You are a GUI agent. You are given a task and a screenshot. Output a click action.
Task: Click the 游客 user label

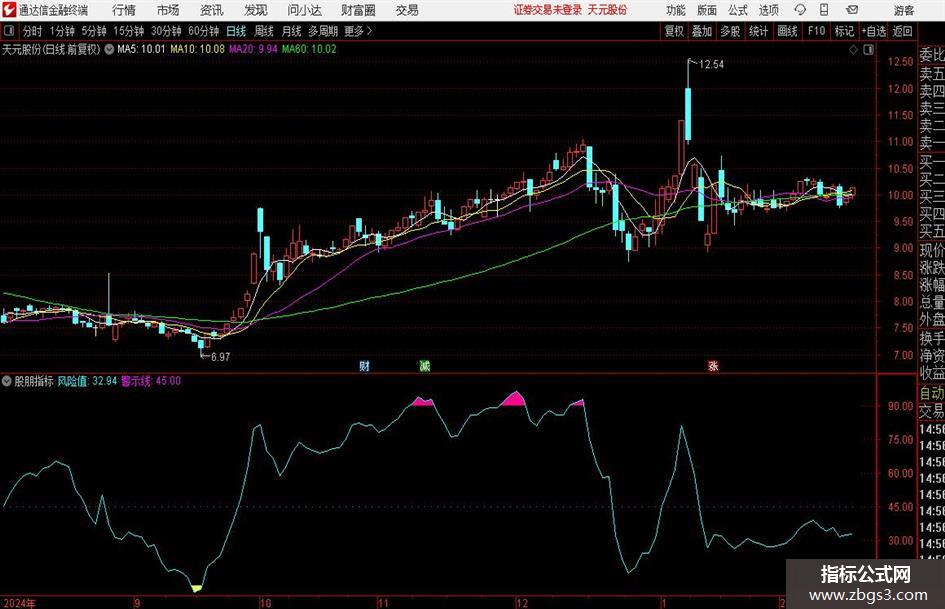tap(903, 10)
